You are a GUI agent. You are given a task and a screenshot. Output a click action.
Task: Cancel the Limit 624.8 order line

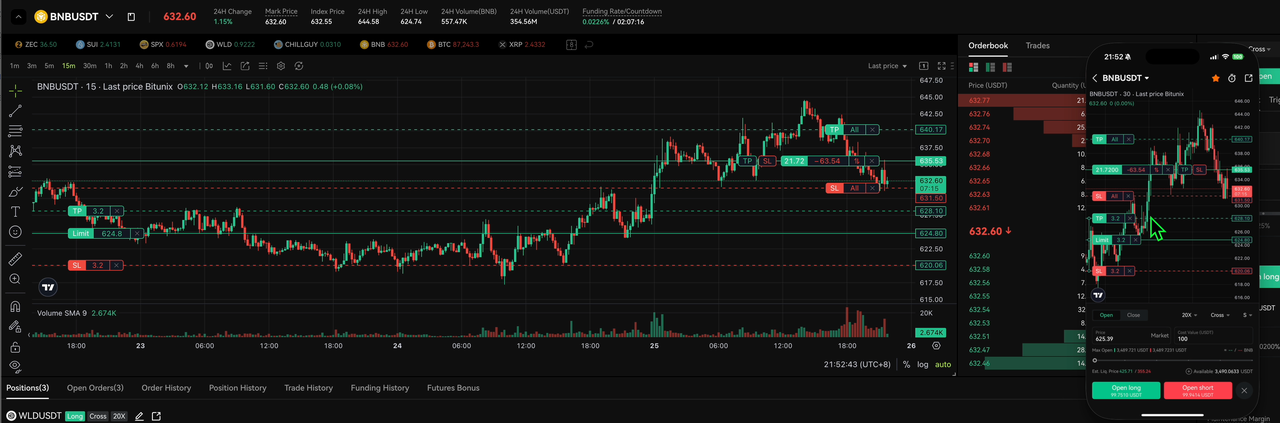pyautogui.click(x=137, y=233)
